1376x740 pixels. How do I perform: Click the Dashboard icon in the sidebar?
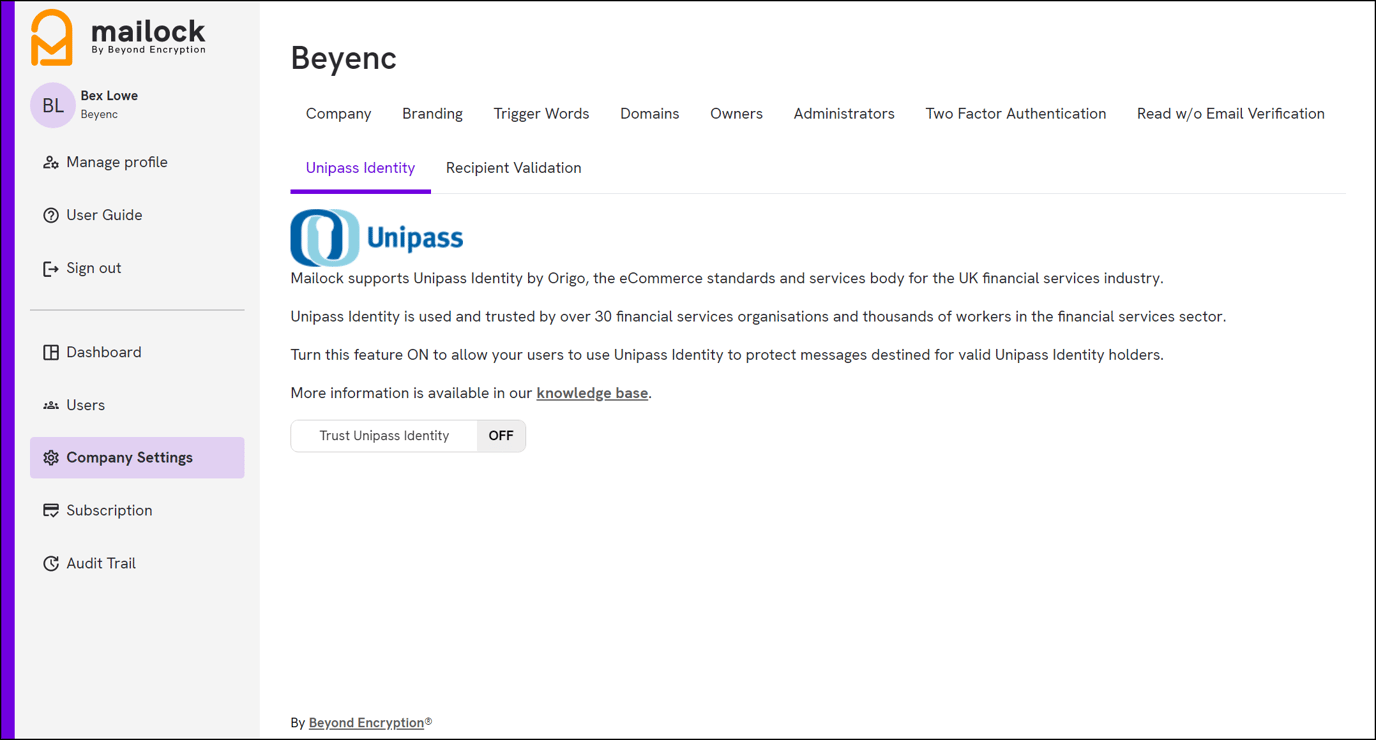[x=50, y=352]
